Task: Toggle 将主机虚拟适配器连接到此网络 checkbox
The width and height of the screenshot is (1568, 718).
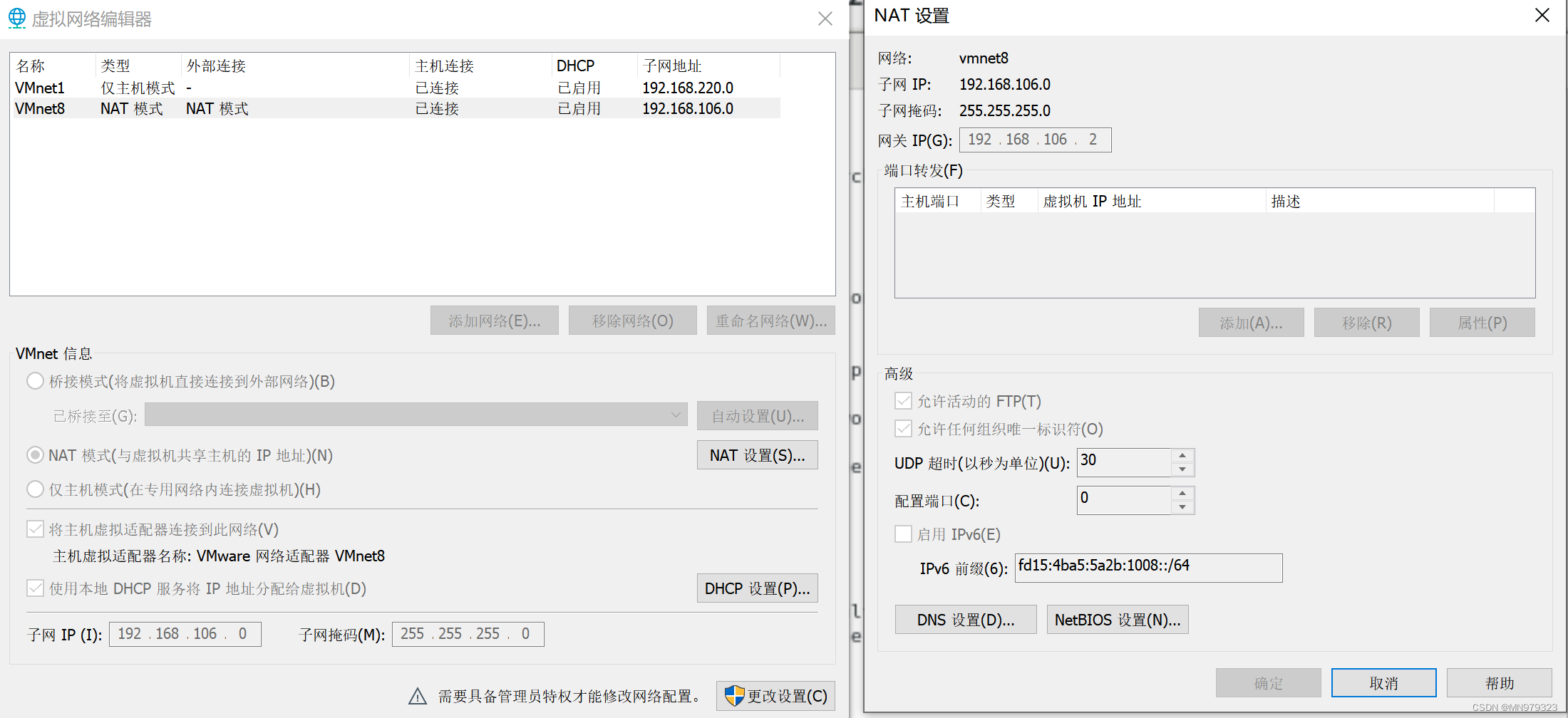Action: [x=35, y=529]
